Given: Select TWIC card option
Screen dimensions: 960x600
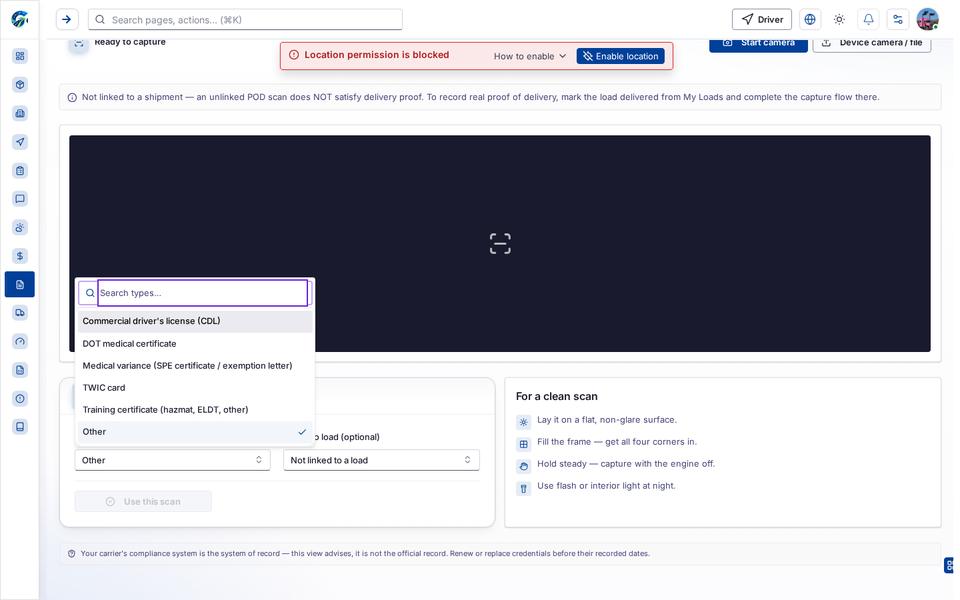Looking at the screenshot, I should pyautogui.click(x=195, y=388).
